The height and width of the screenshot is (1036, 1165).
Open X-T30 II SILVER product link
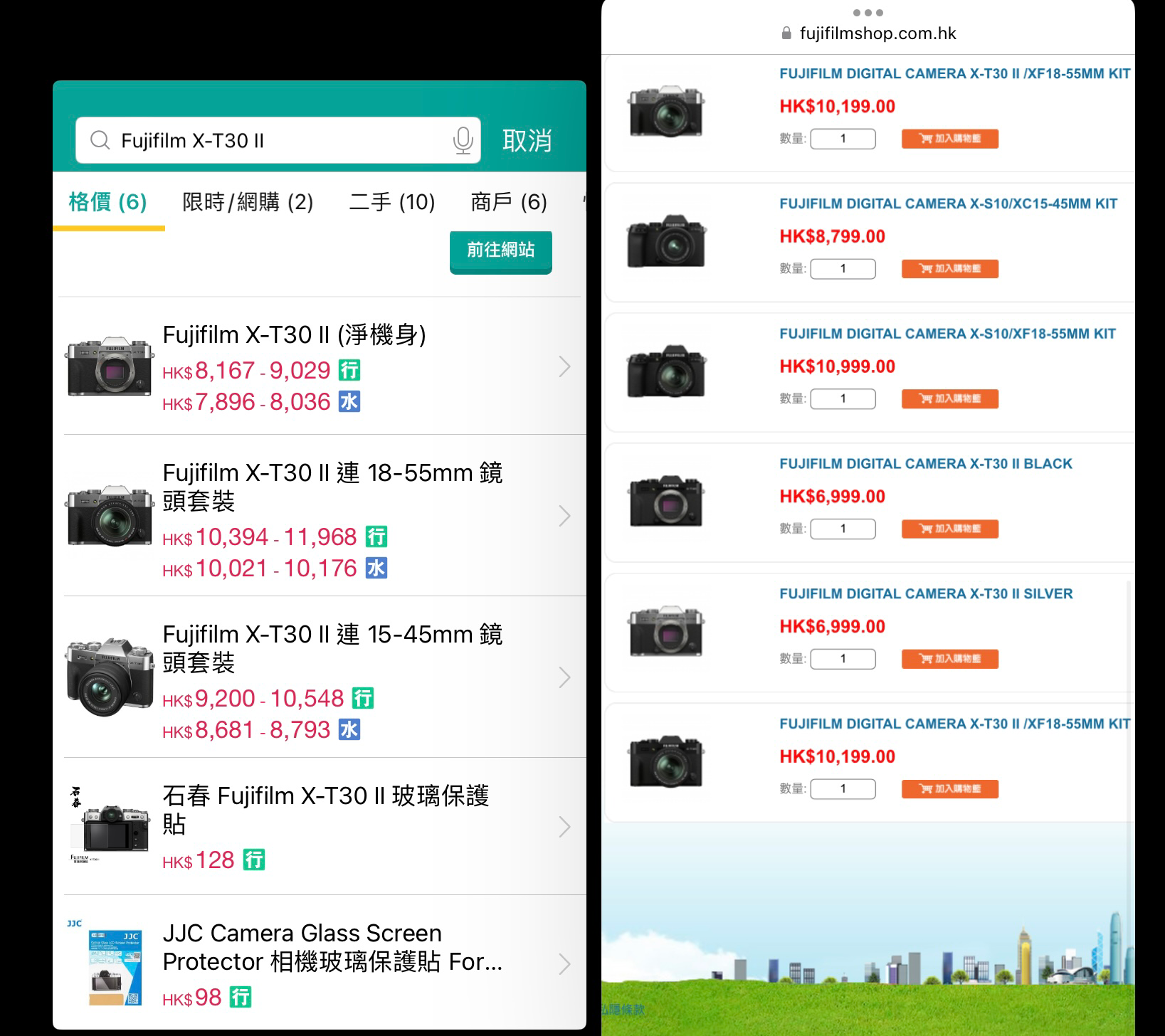(926, 594)
